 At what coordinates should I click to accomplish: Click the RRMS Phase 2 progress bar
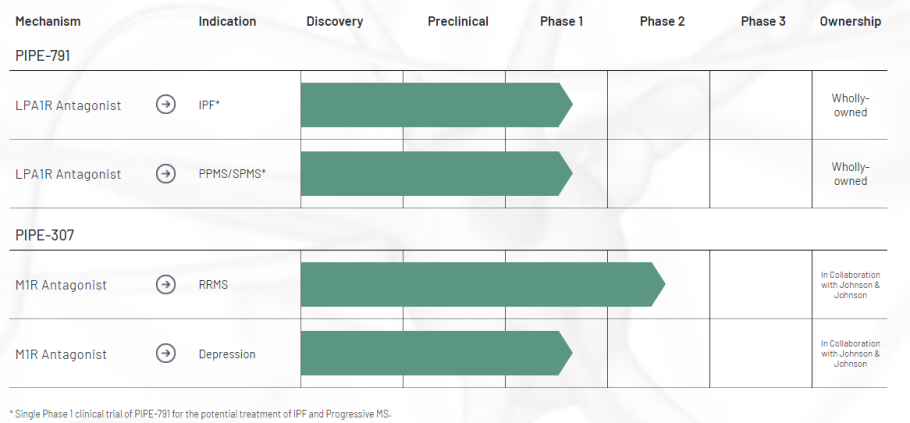click(480, 285)
